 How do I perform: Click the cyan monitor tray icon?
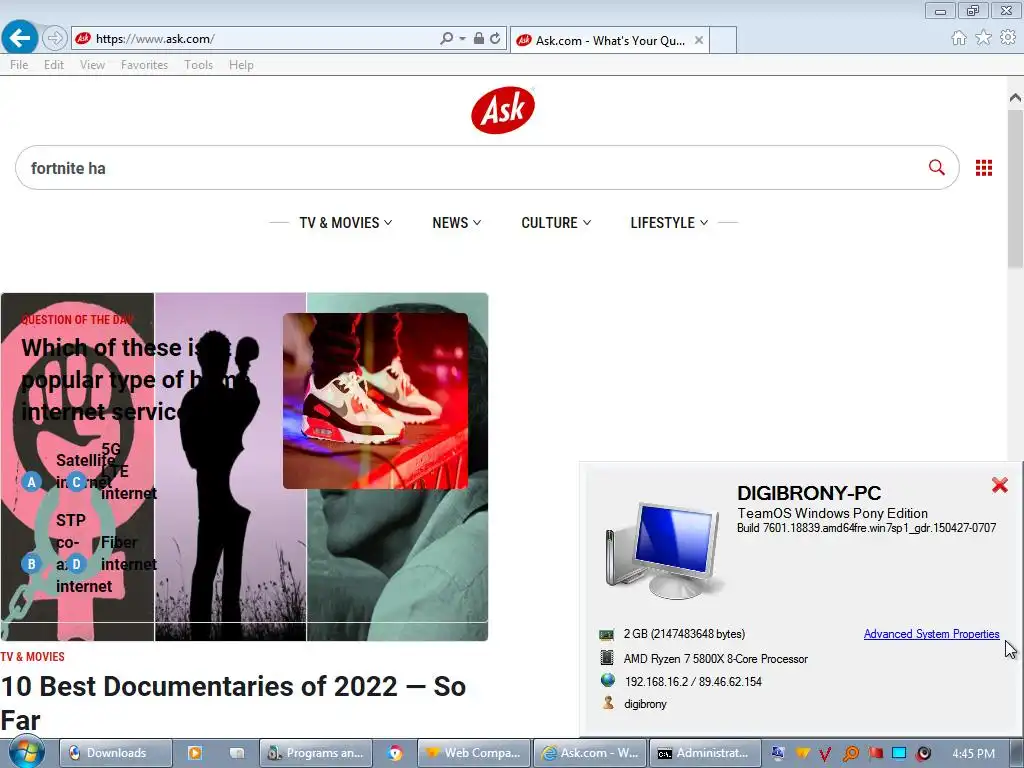(x=899, y=754)
